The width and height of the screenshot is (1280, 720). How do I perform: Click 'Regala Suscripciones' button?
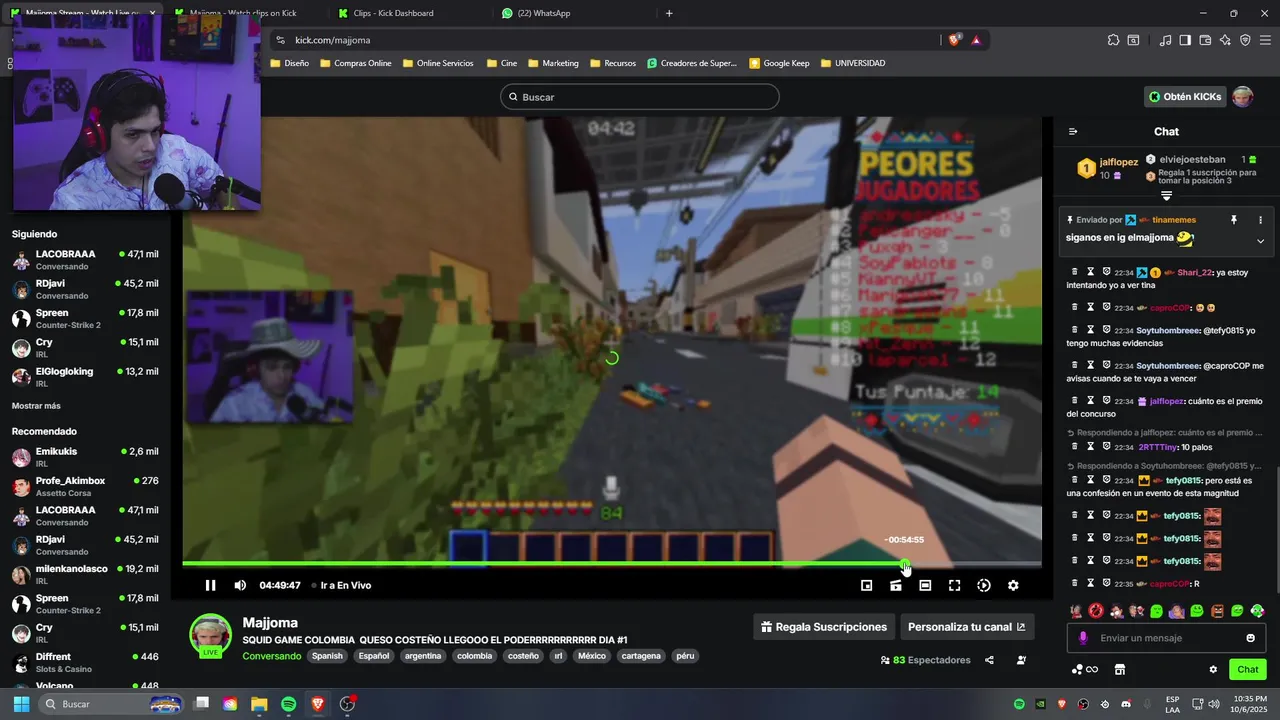(824, 627)
